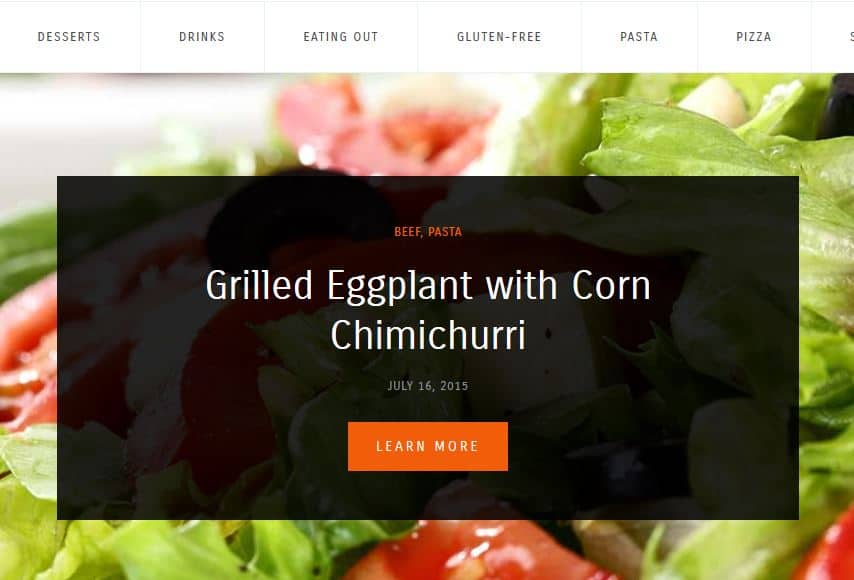Image resolution: width=854 pixels, height=580 pixels.
Task: Click the July 16, 2015 post date
Action: coord(428,386)
